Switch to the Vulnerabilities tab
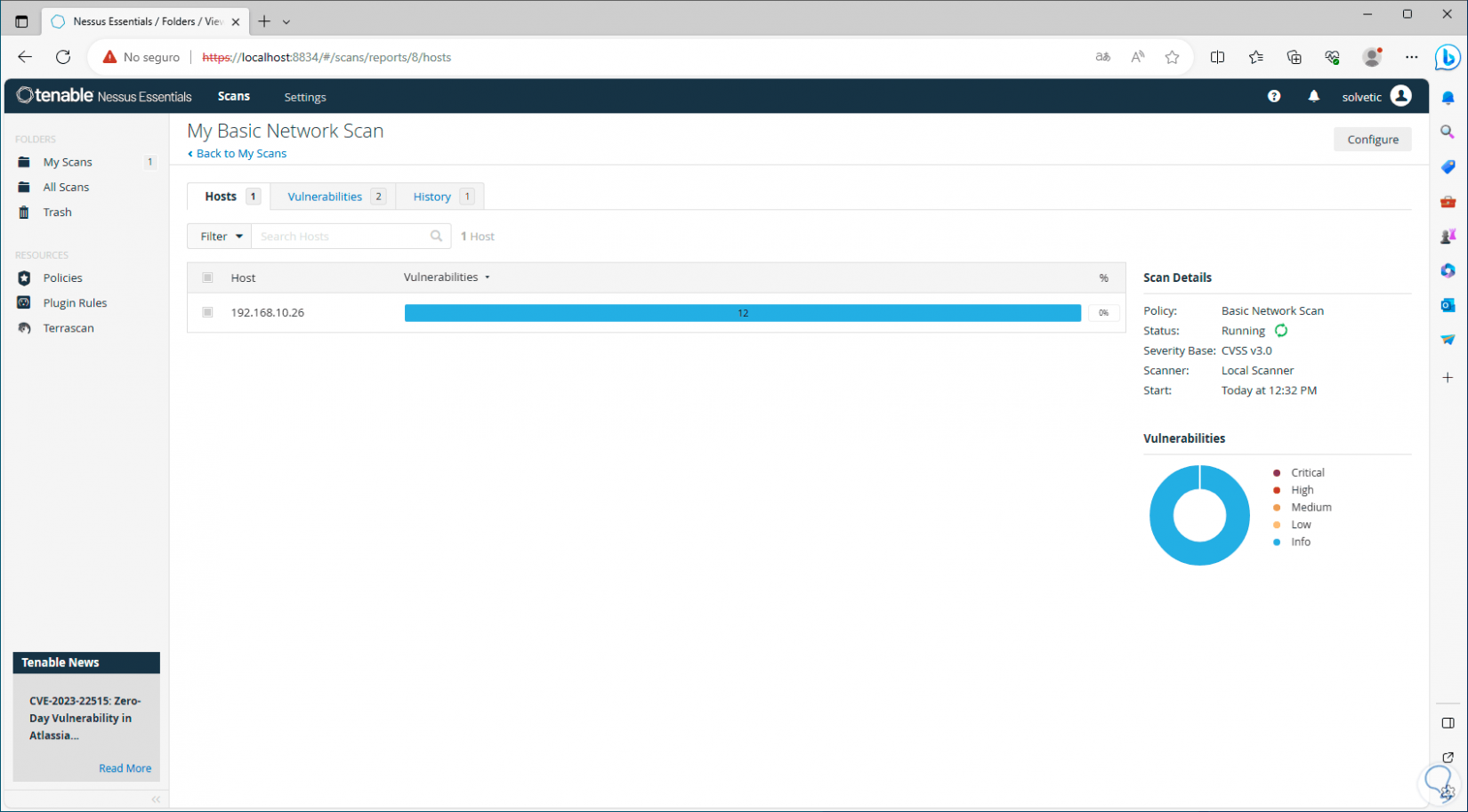Image resolution: width=1468 pixels, height=812 pixels. pos(335,197)
